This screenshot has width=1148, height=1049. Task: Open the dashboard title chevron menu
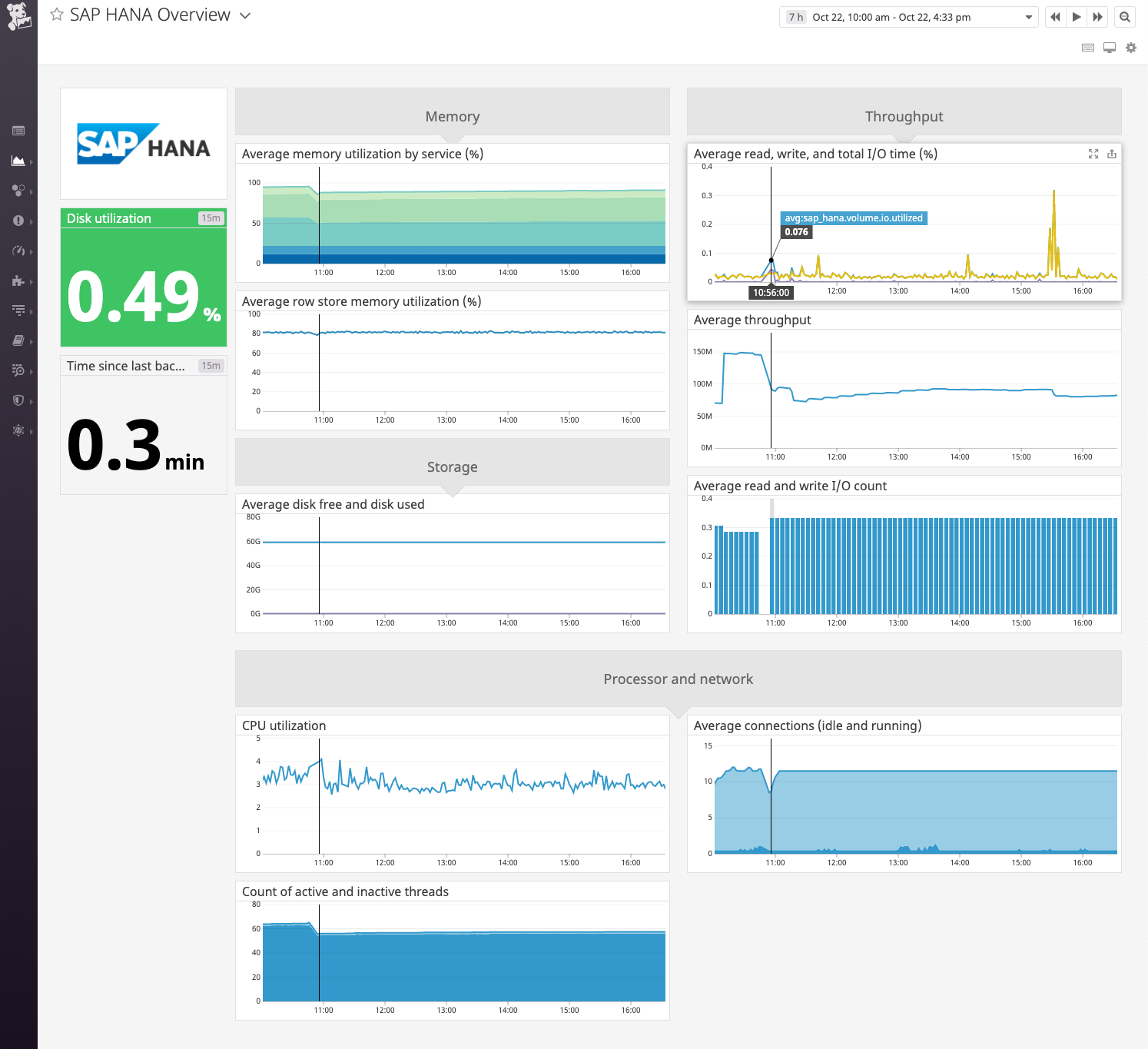244,15
